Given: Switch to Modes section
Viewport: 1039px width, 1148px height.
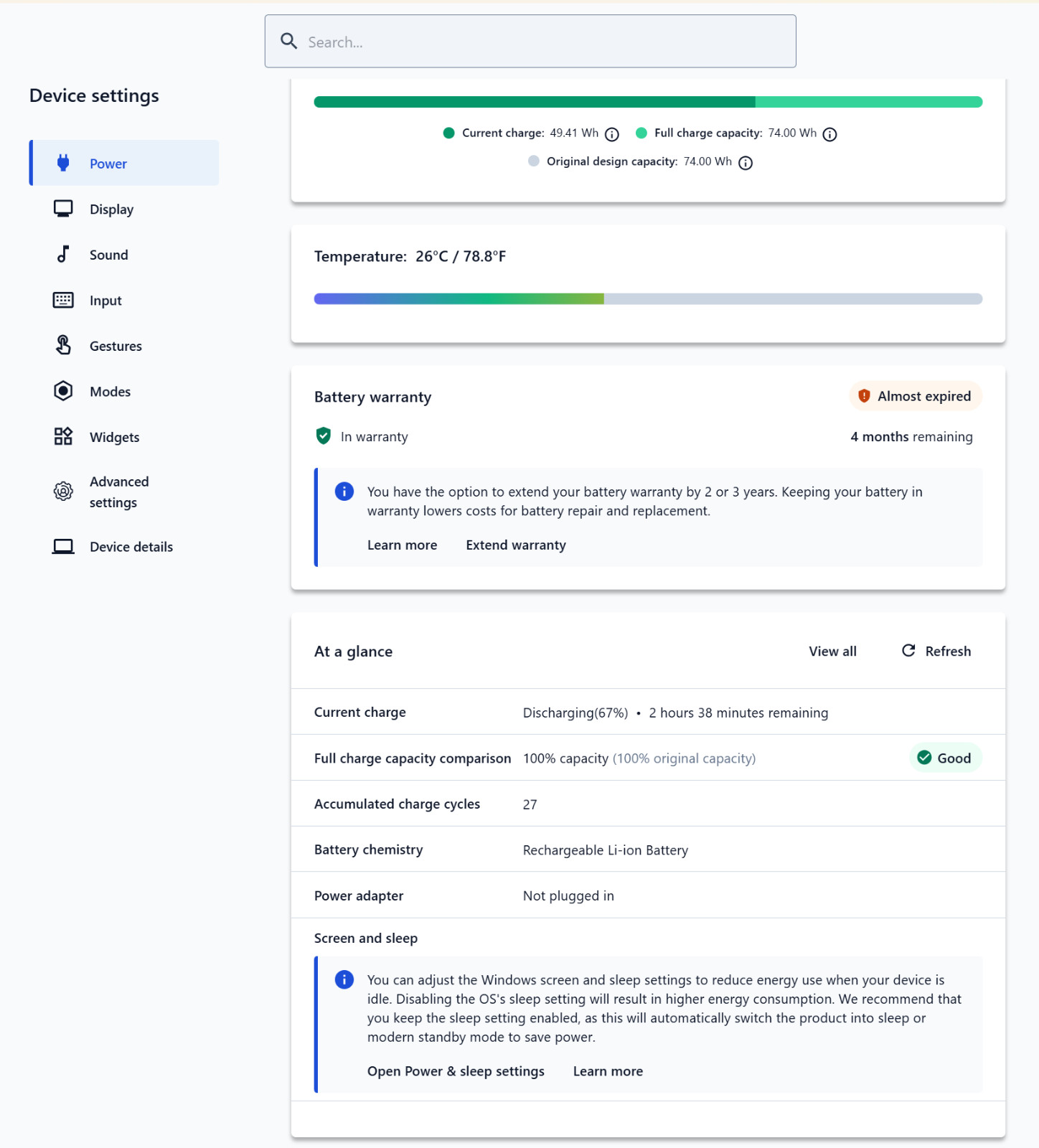Looking at the screenshot, I should [x=124, y=391].
